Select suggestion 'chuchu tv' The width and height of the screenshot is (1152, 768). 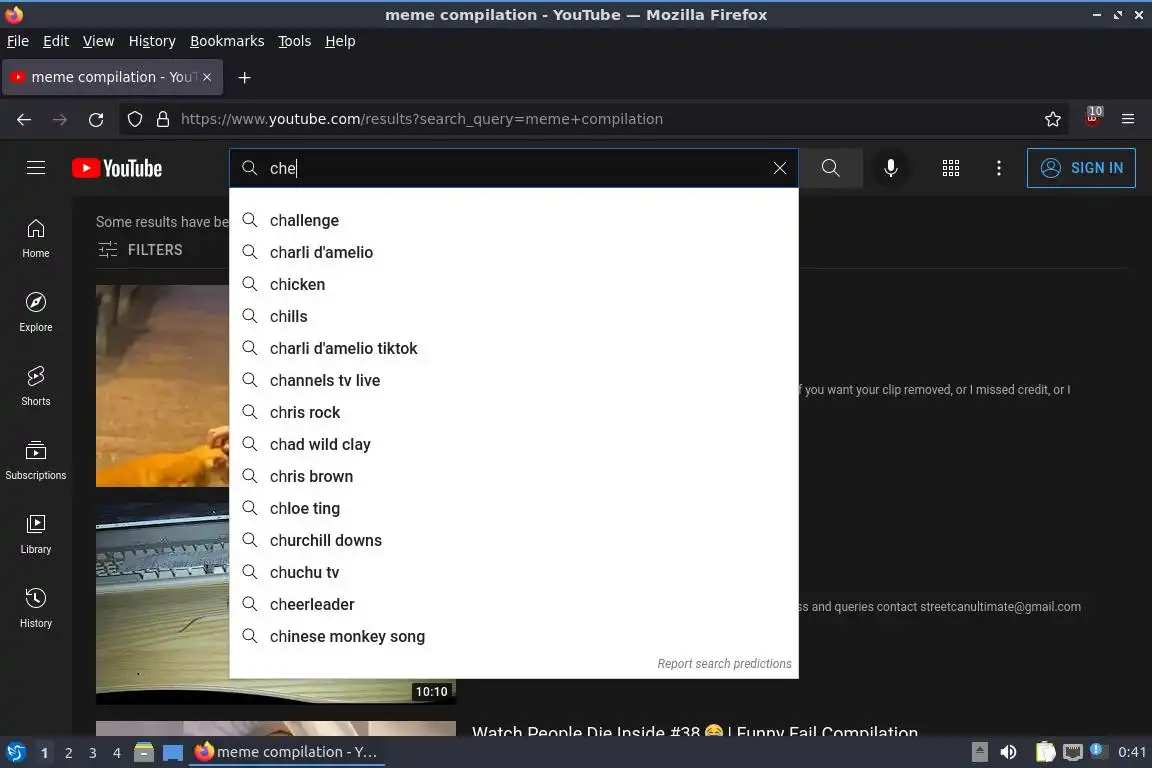(x=514, y=572)
